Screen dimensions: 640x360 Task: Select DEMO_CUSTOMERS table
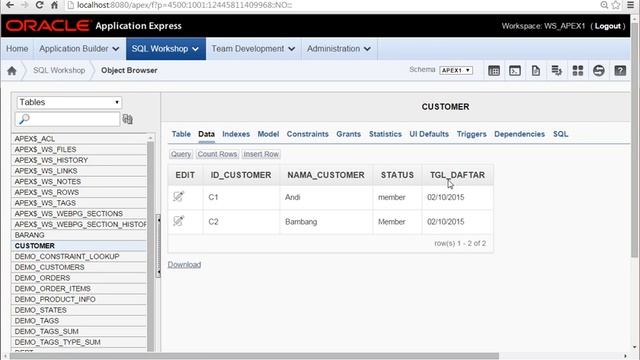79,267
